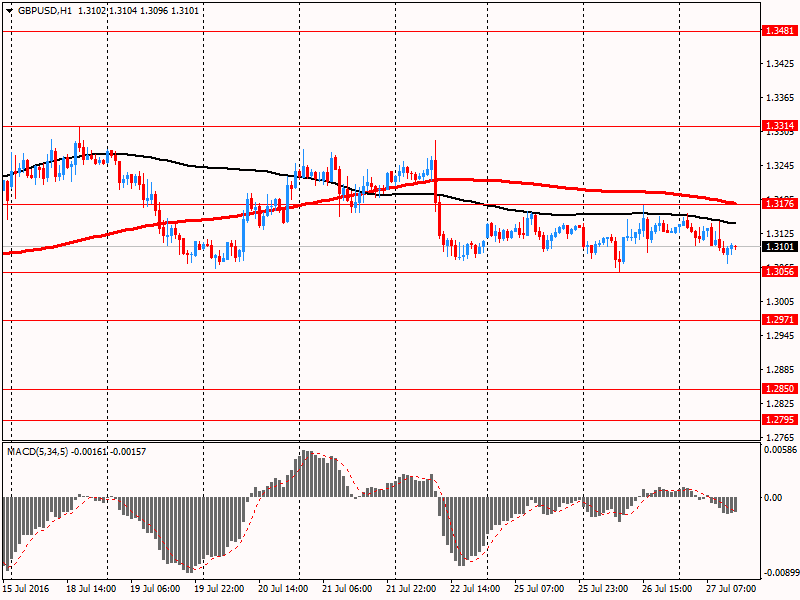Select the 1.3176 red price level label
Viewport: 800px width, 600px height.
[780, 204]
